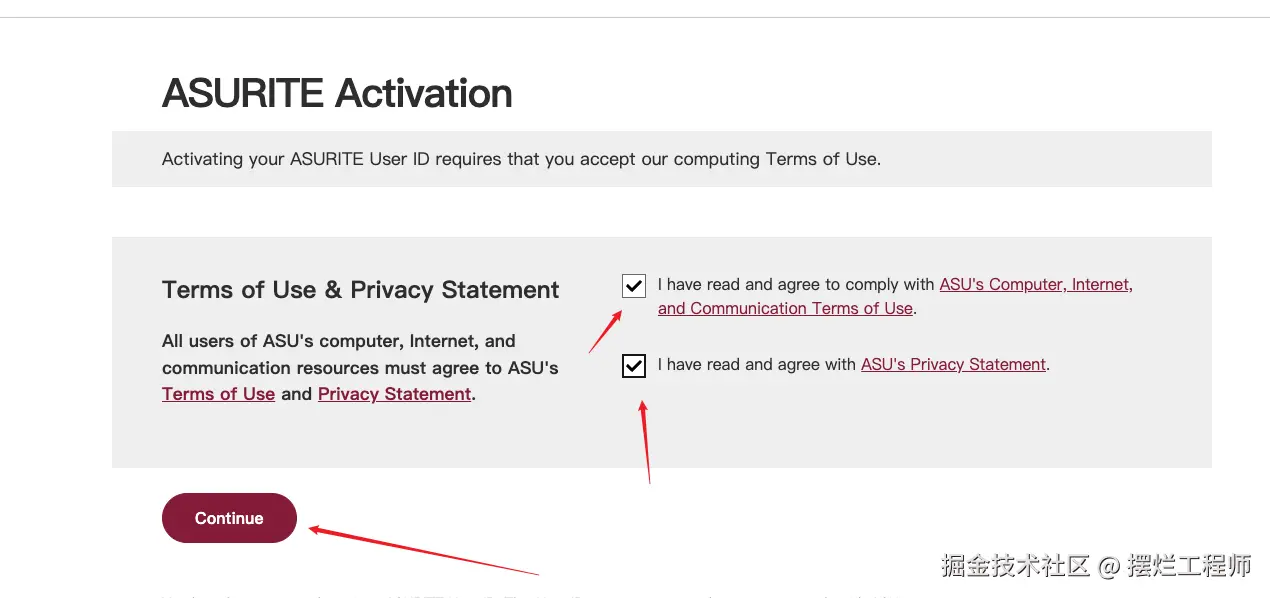1270x598 pixels.
Task: Click the red arrow pointing at the first checkbox
Action: [606, 332]
